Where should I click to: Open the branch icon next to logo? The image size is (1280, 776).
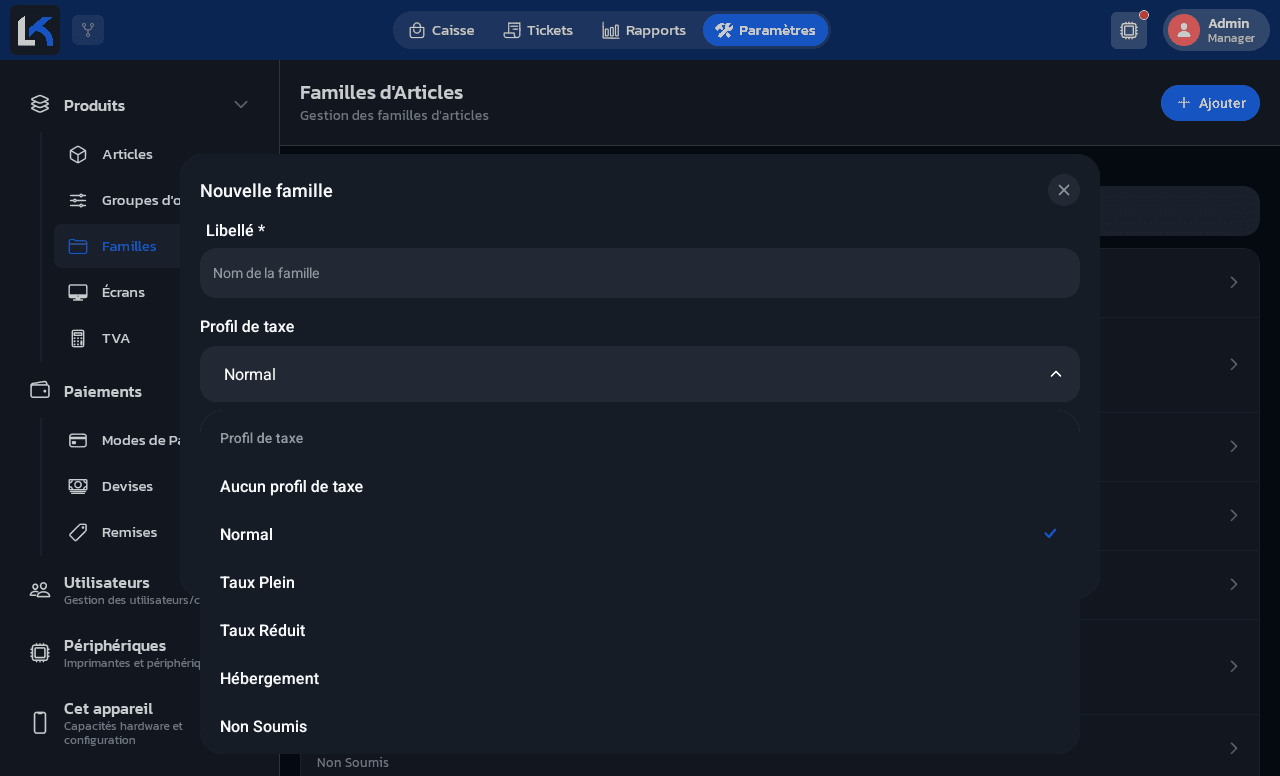(x=88, y=30)
